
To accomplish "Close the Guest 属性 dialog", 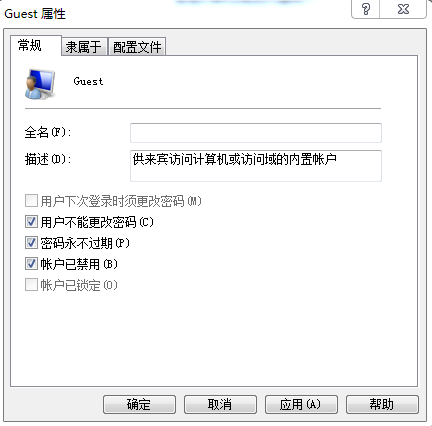I will [x=403, y=9].
